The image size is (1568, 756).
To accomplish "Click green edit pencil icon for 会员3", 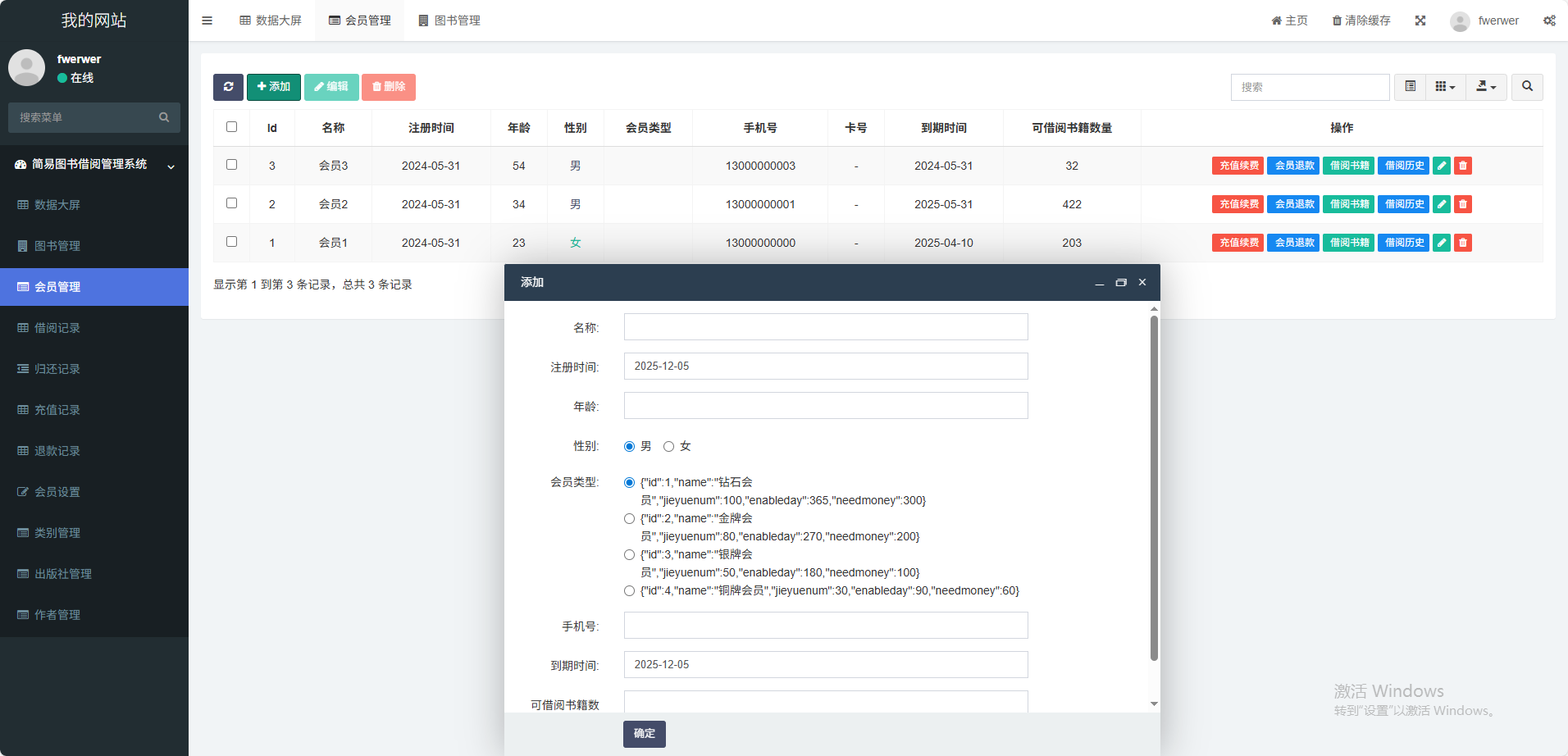I will click(1442, 166).
